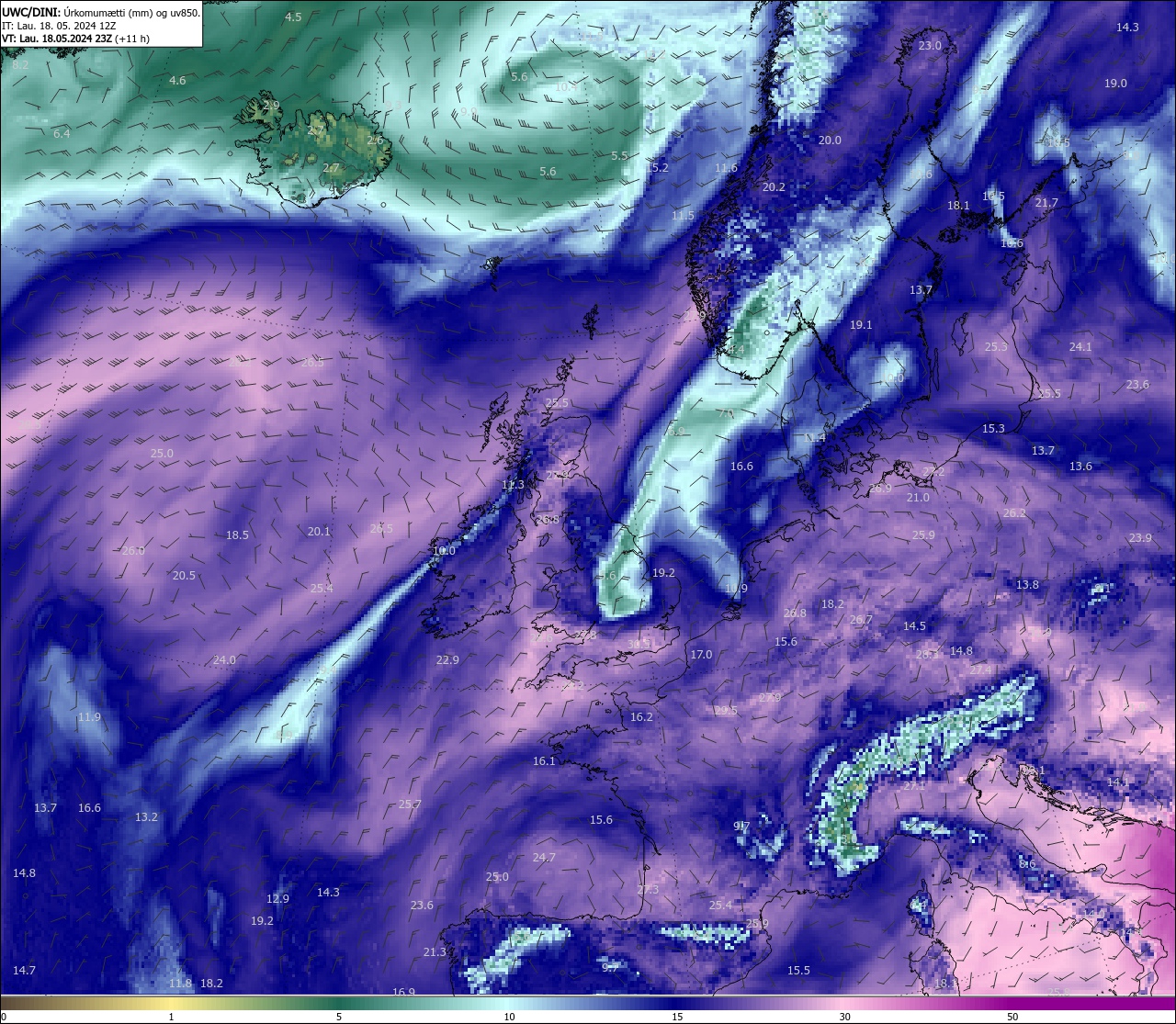The height and width of the screenshot is (1024, 1176).
Task: Click the color scale label 5
Action: pyautogui.click(x=339, y=1018)
